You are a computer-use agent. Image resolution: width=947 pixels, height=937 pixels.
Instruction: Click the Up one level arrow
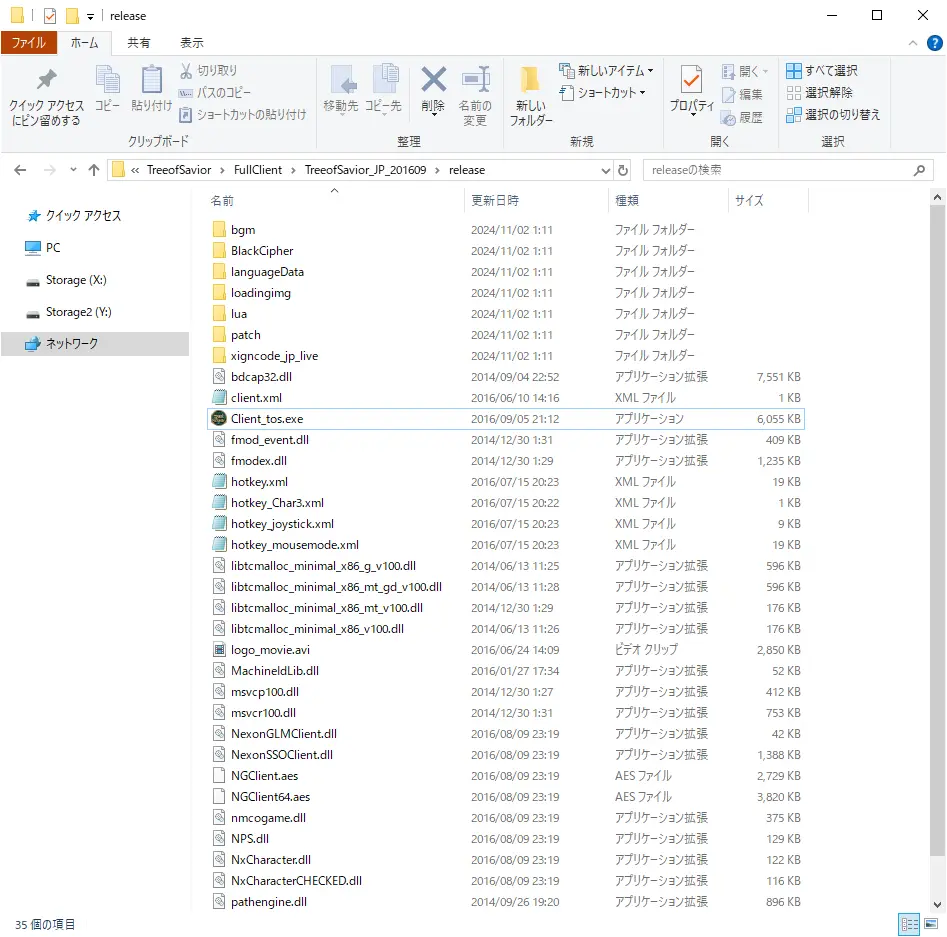tap(94, 170)
